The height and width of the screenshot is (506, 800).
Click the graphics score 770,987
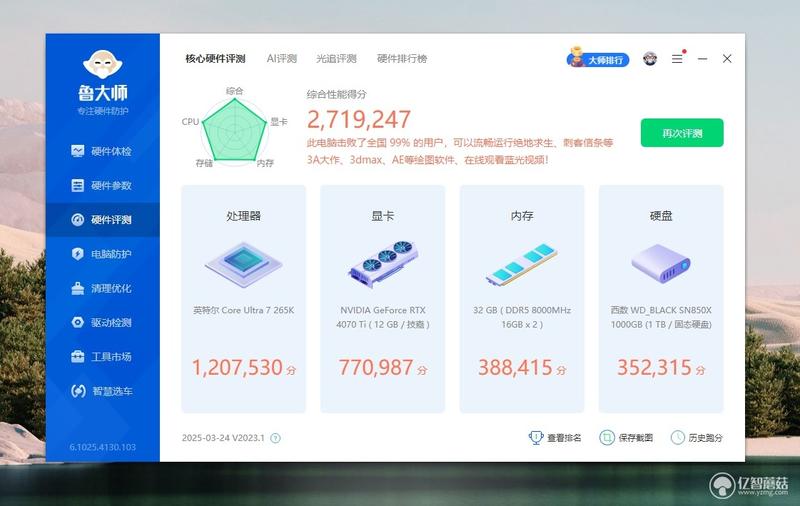(376, 367)
